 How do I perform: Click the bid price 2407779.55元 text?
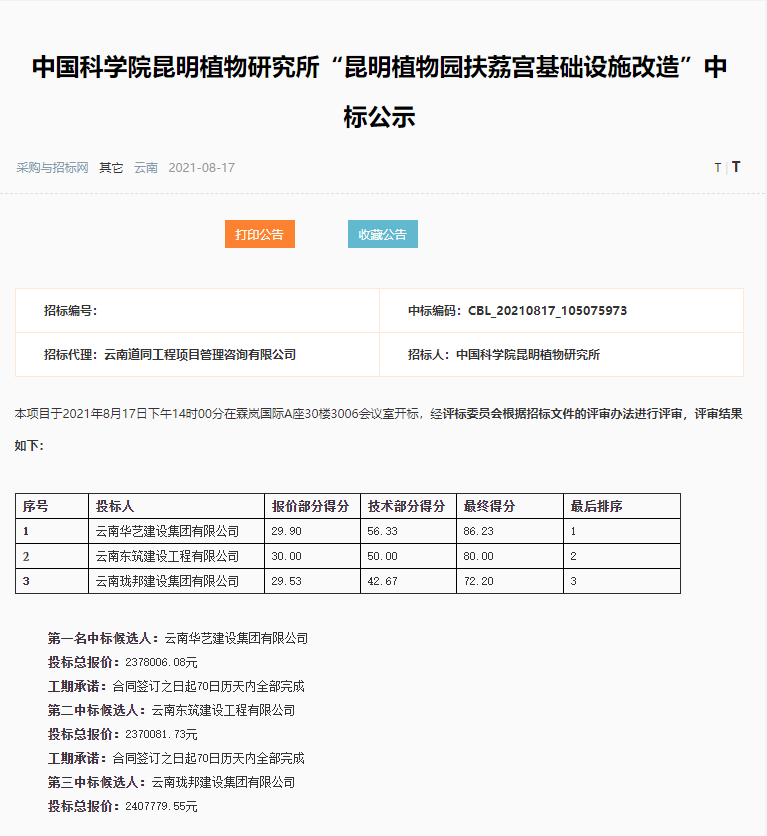pyautogui.click(x=161, y=806)
